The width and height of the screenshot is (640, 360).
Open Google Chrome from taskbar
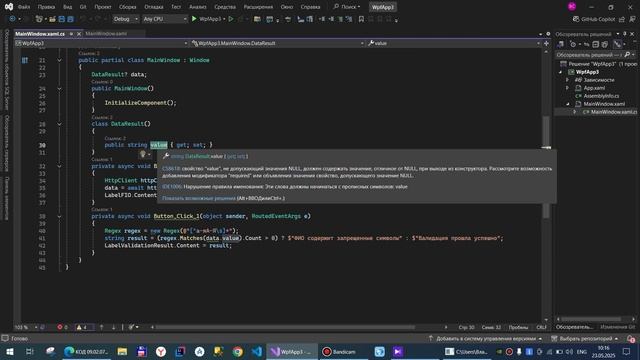238,351
